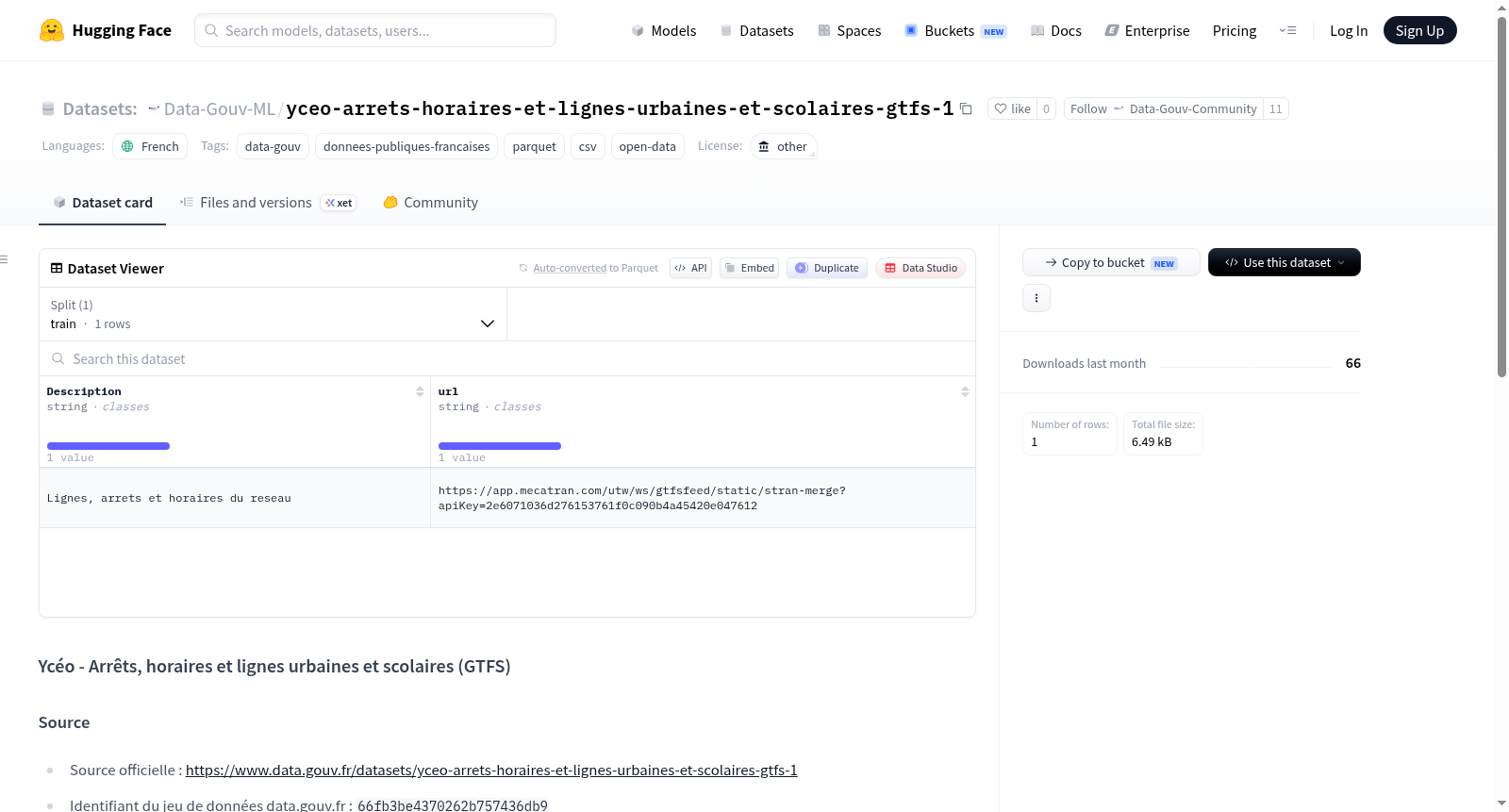Click the page vertical scrollbar

(x=1501, y=196)
